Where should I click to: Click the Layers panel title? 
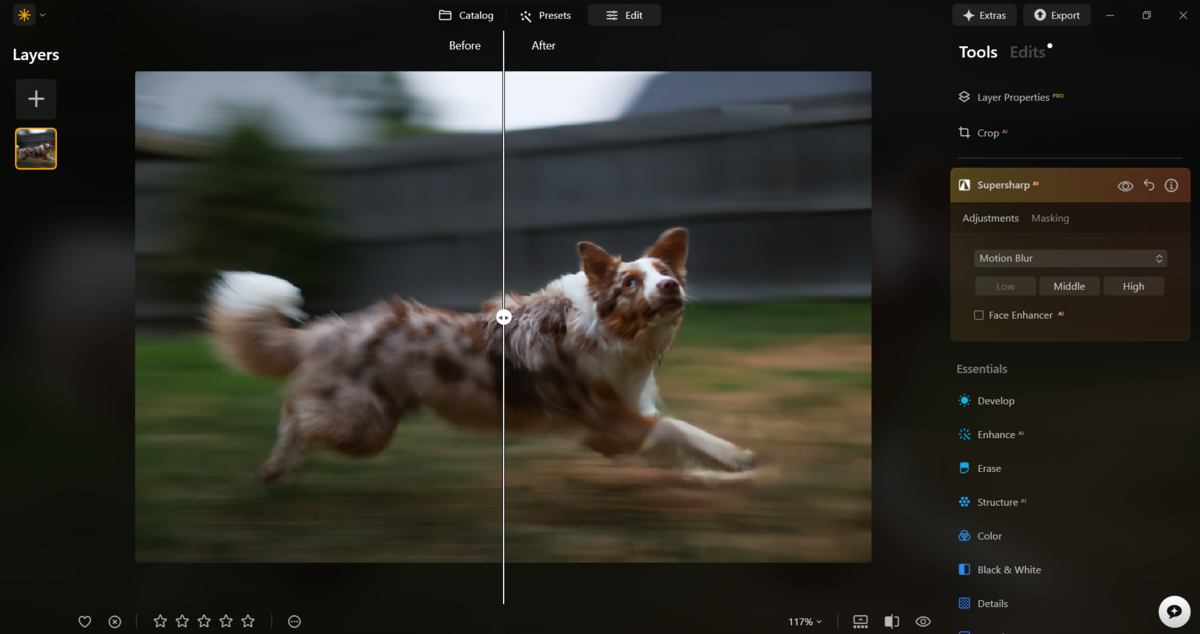click(36, 55)
